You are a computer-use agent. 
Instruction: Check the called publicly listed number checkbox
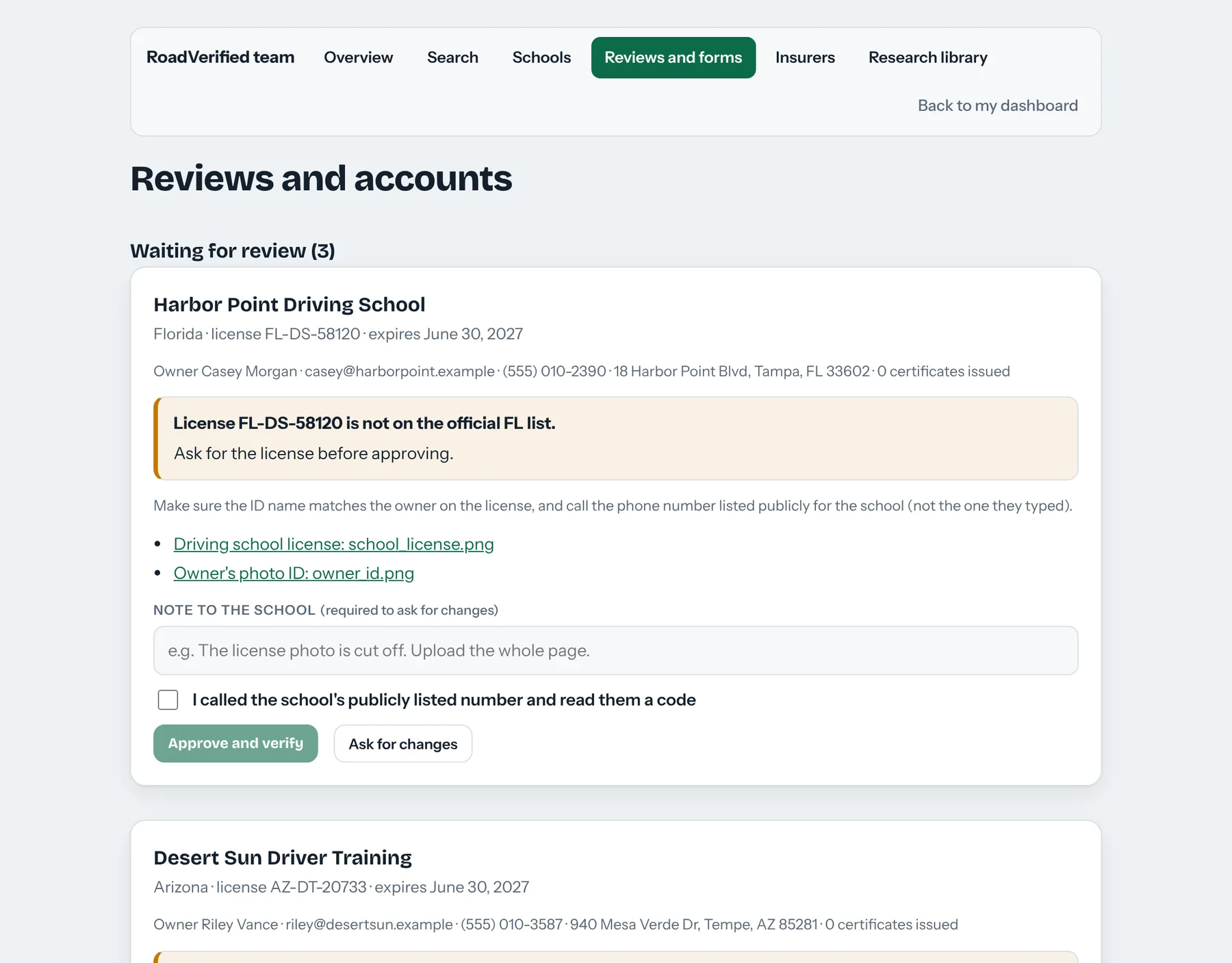[x=168, y=699]
